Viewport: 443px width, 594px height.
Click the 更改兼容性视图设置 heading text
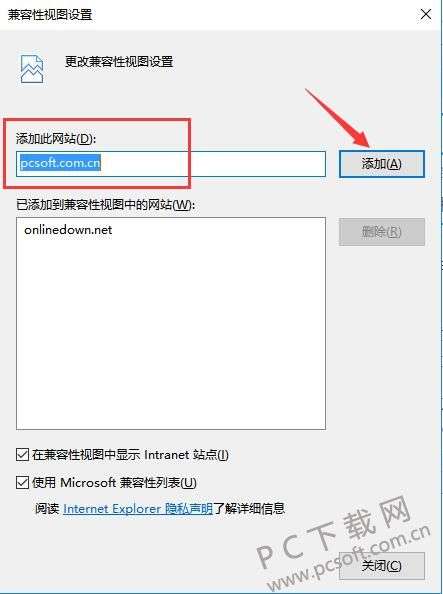[x=119, y=61]
